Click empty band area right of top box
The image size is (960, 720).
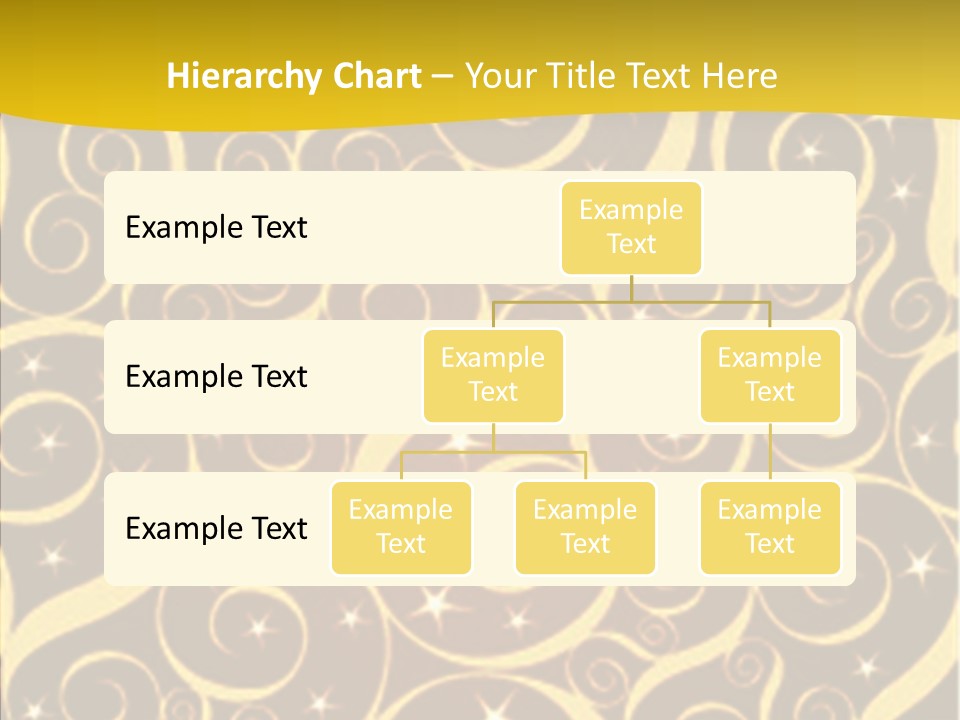pyautogui.click(x=780, y=228)
